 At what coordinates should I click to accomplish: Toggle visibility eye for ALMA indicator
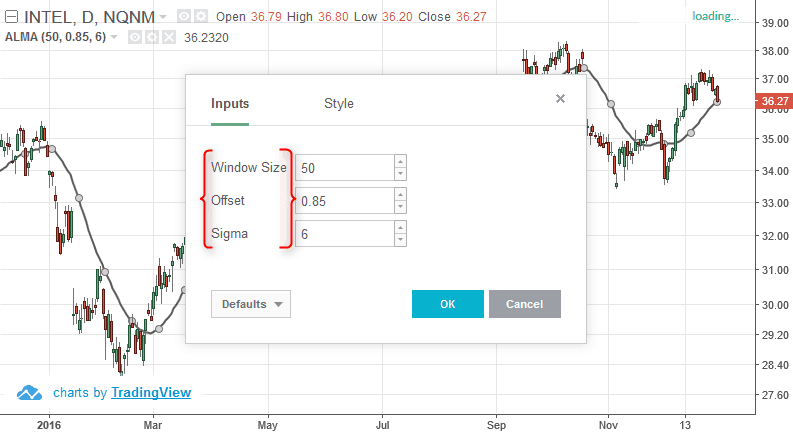[x=135, y=37]
